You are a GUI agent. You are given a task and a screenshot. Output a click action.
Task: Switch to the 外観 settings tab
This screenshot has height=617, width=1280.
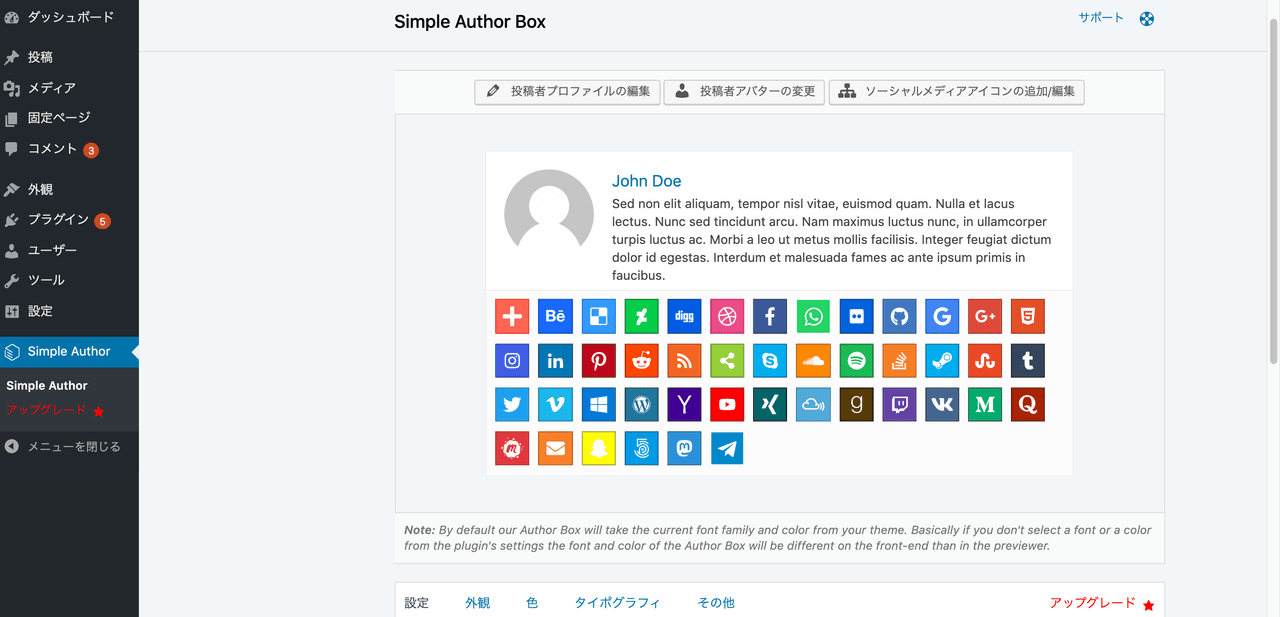pyautogui.click(x=478, y=603)
